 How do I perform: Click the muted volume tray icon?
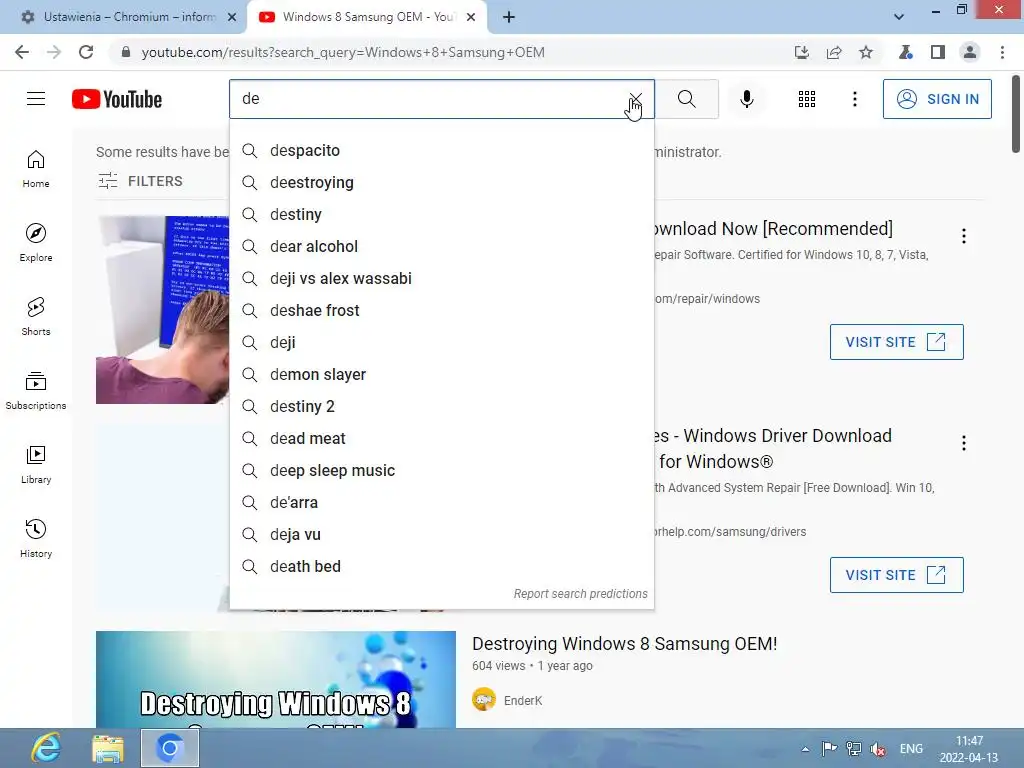tap(878, 749)
